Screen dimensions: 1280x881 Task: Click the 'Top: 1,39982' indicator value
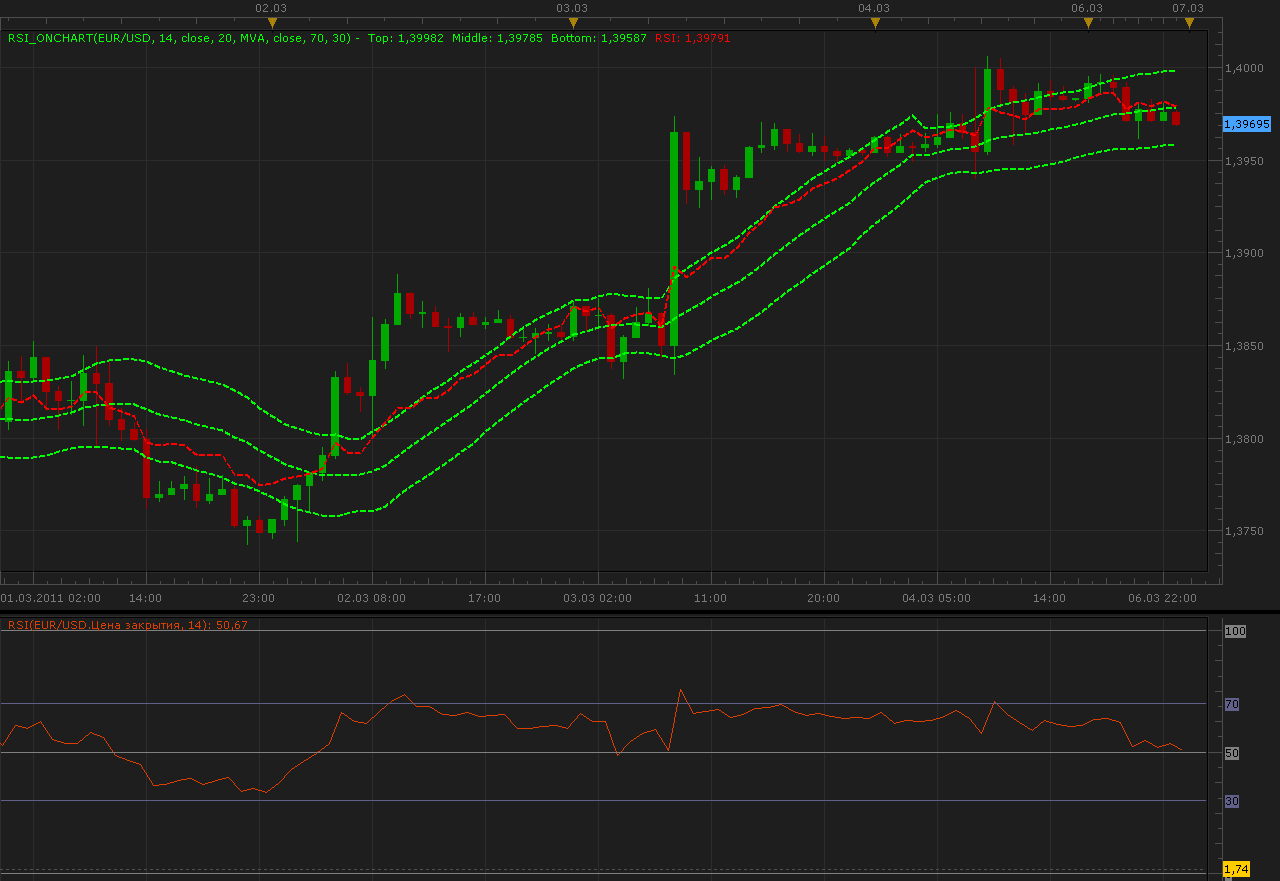(407, 38)
